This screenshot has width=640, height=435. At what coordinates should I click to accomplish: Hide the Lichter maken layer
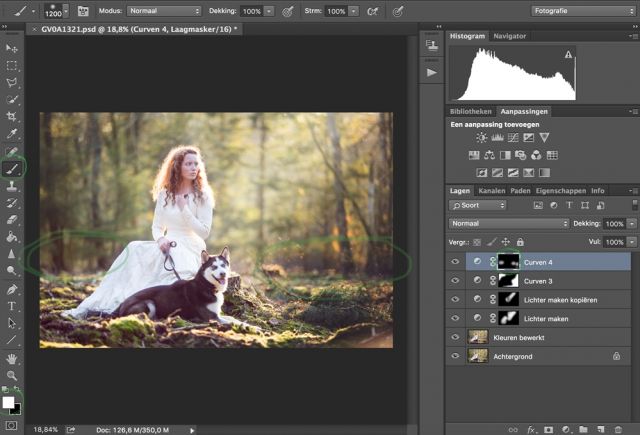455,318
